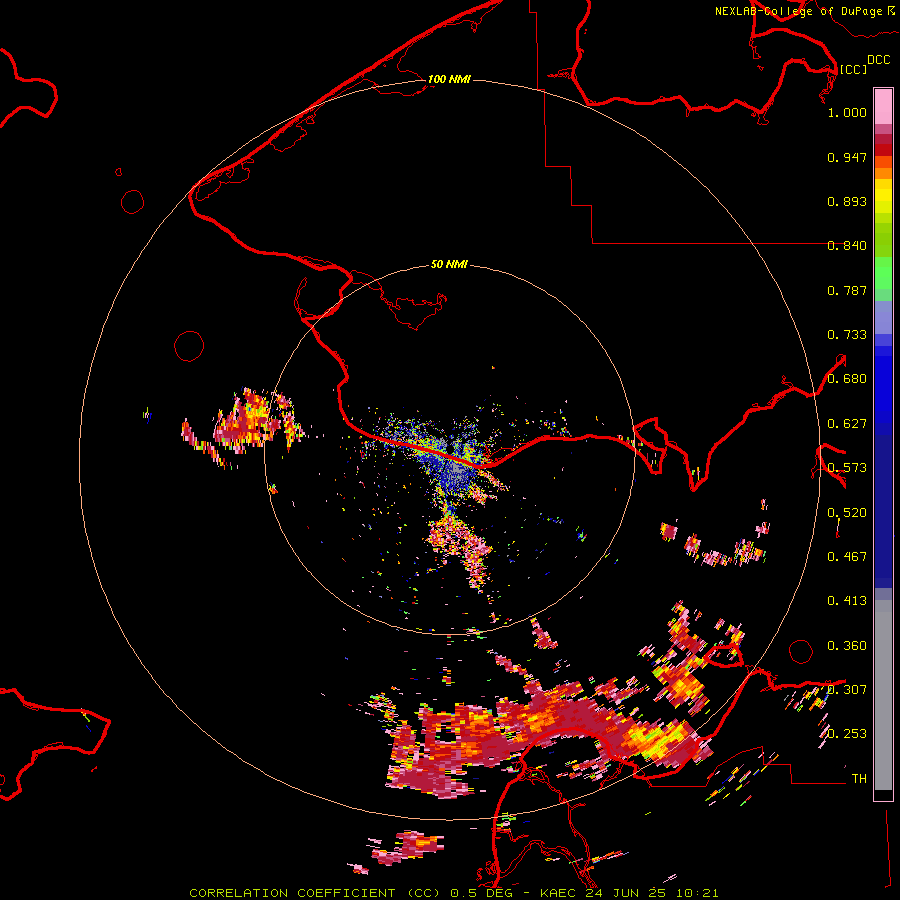Click the TH label on the scale
900x900 pixels.
pyautogui.click(x=859, y=779)
